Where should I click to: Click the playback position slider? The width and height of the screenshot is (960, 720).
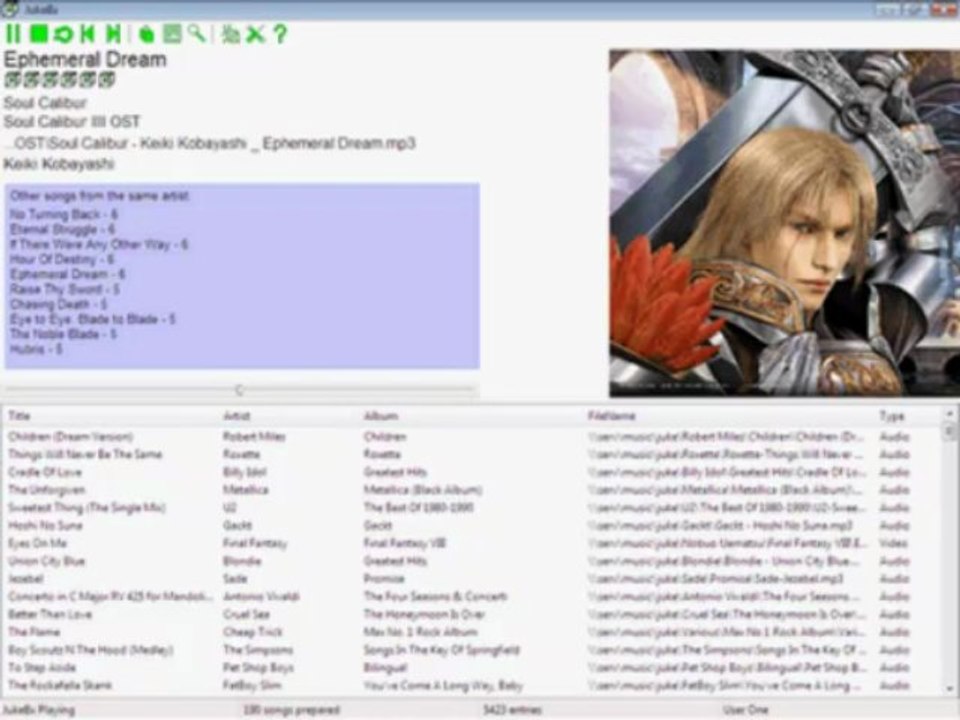tap(240, 389)
